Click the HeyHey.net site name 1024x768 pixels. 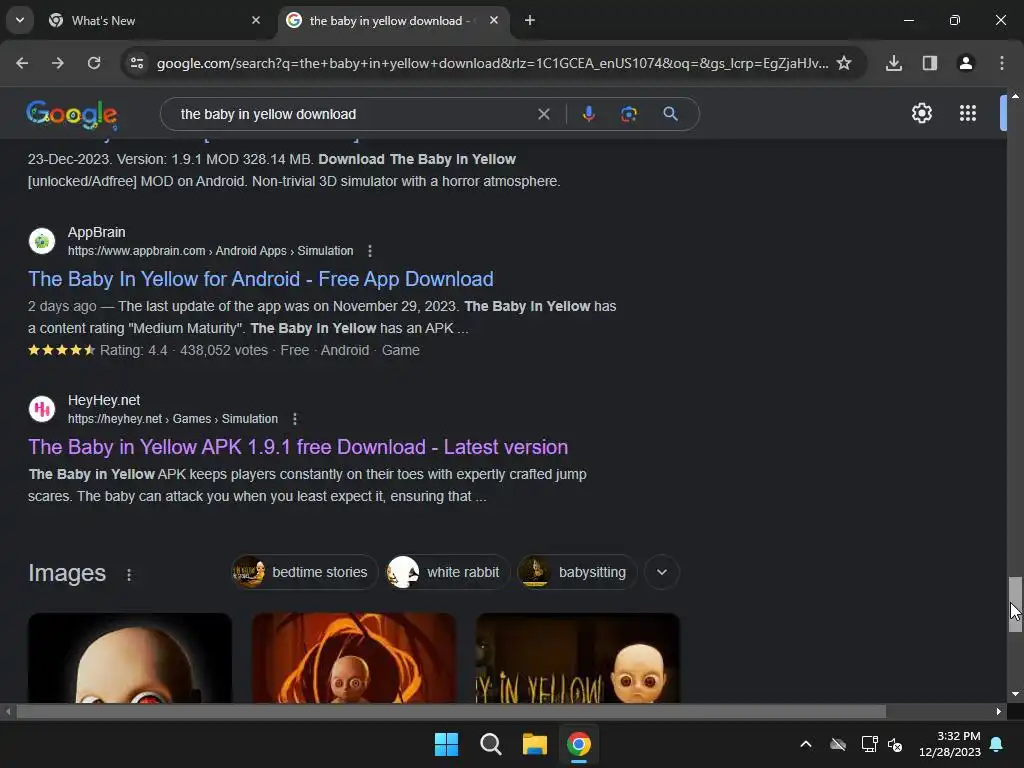[x=104, y=400]
